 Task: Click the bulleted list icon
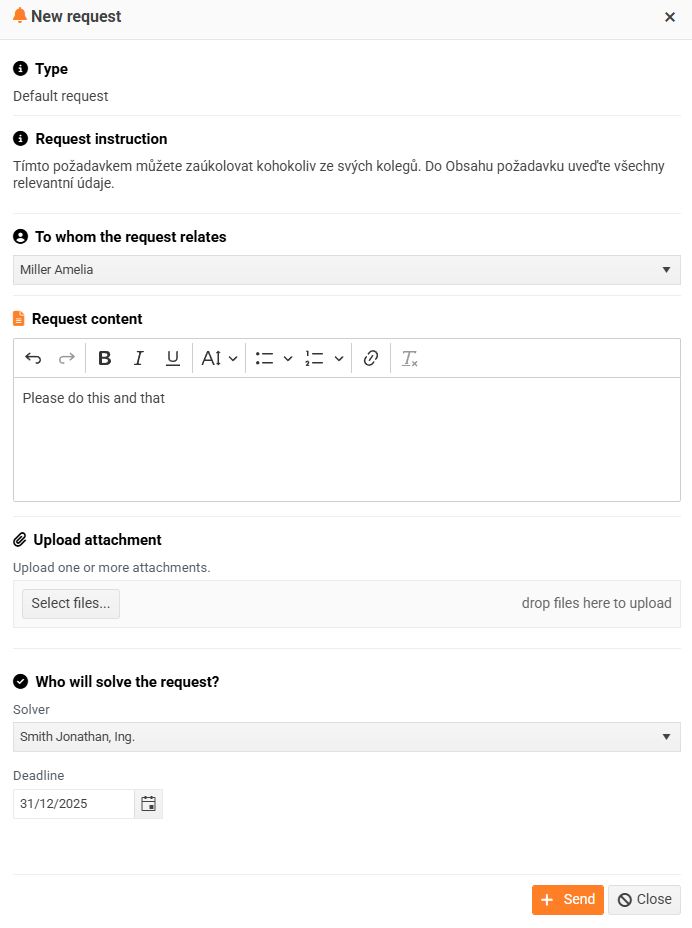pos(265,358)
